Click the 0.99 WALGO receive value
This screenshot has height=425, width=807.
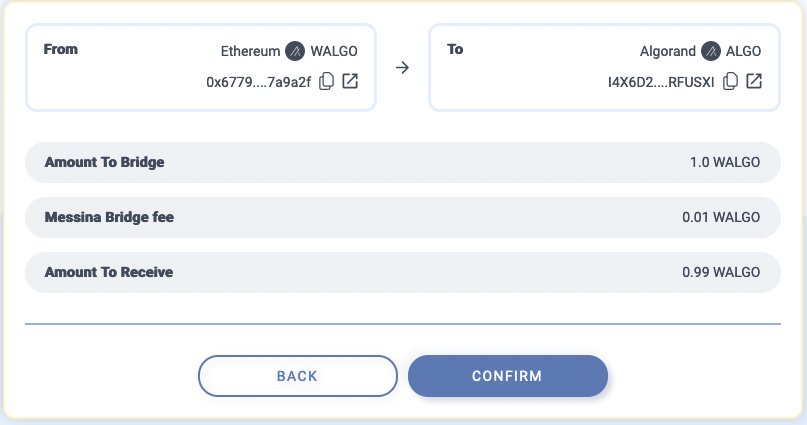[721, 272]
